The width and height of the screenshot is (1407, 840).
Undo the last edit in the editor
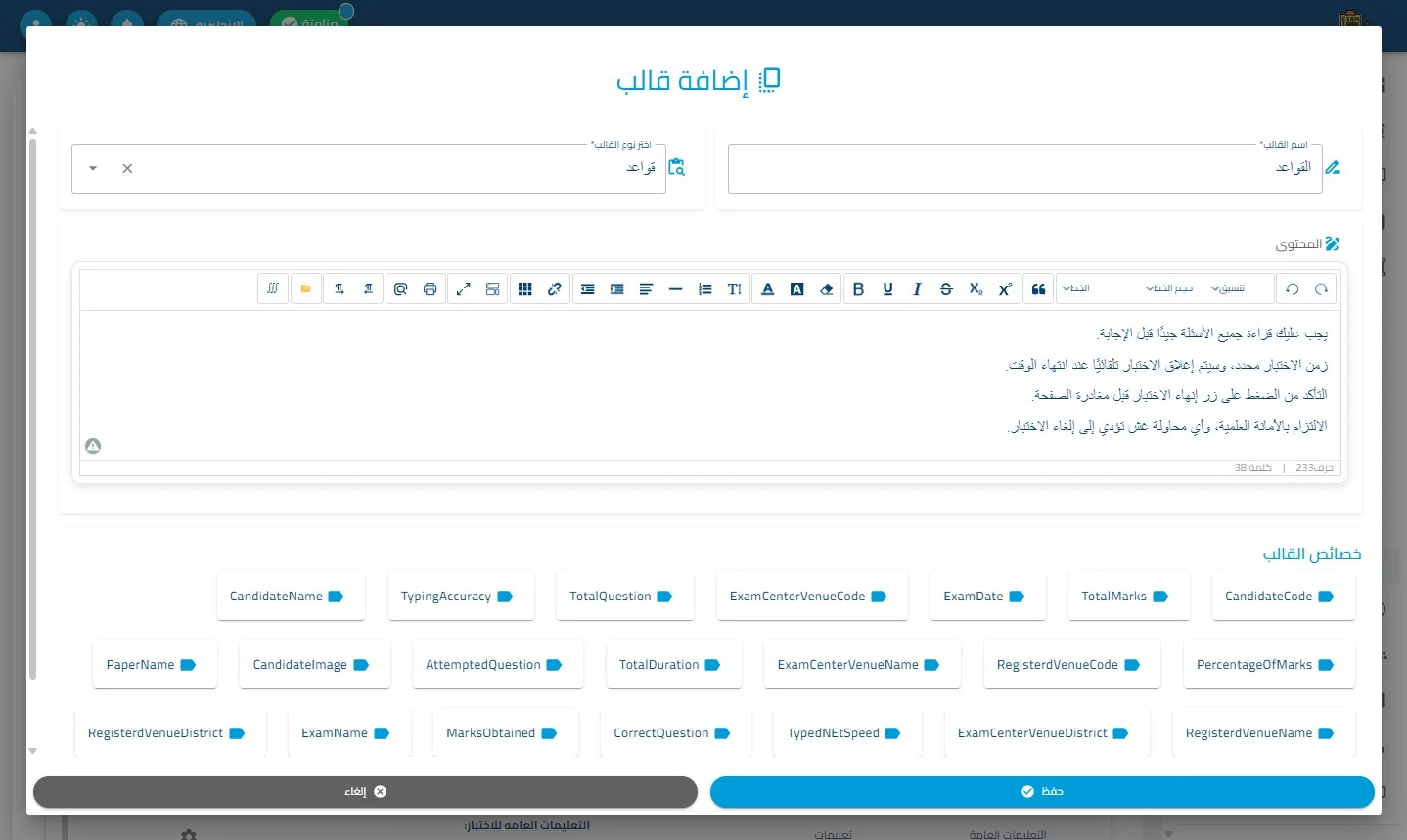[1292, 289]
